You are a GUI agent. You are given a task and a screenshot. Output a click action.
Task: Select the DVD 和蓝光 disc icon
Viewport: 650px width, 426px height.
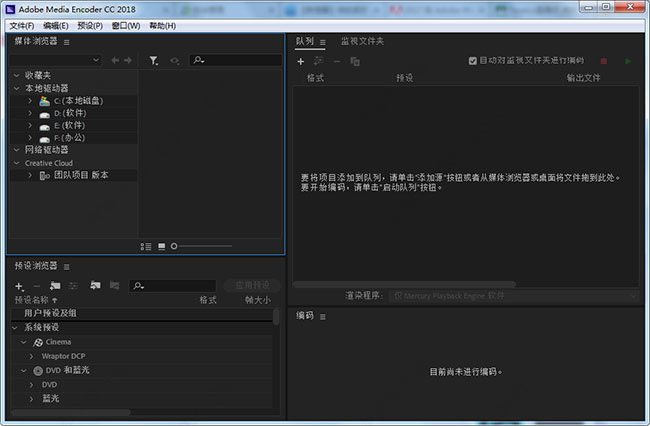pos(38,371)
